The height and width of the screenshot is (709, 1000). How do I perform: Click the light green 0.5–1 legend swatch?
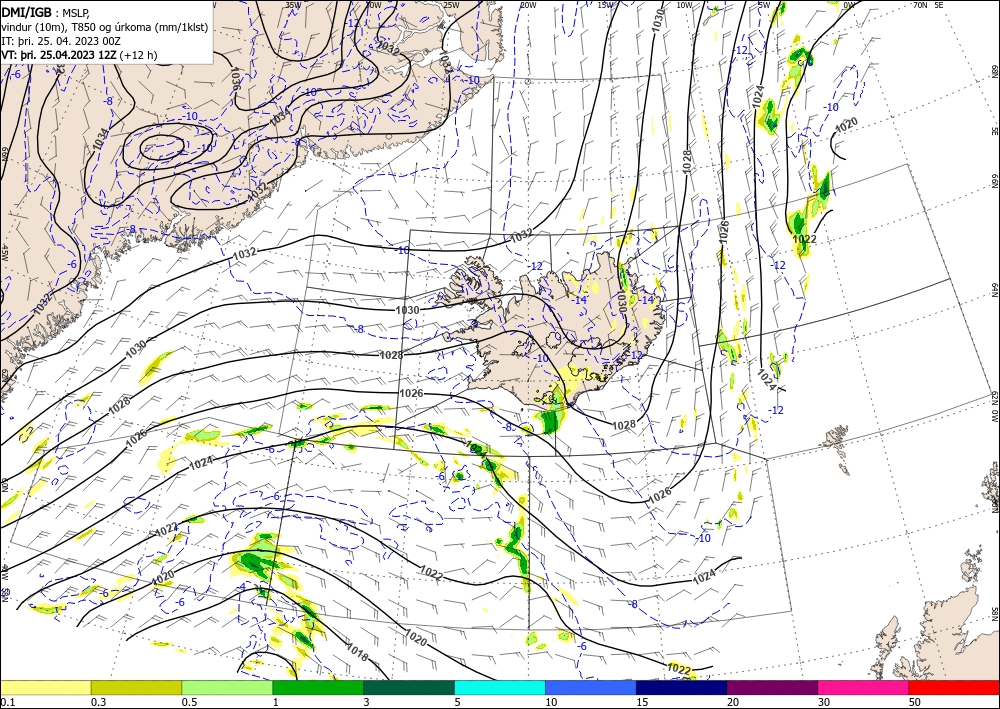pyautogui.click(x=227, y=687)
